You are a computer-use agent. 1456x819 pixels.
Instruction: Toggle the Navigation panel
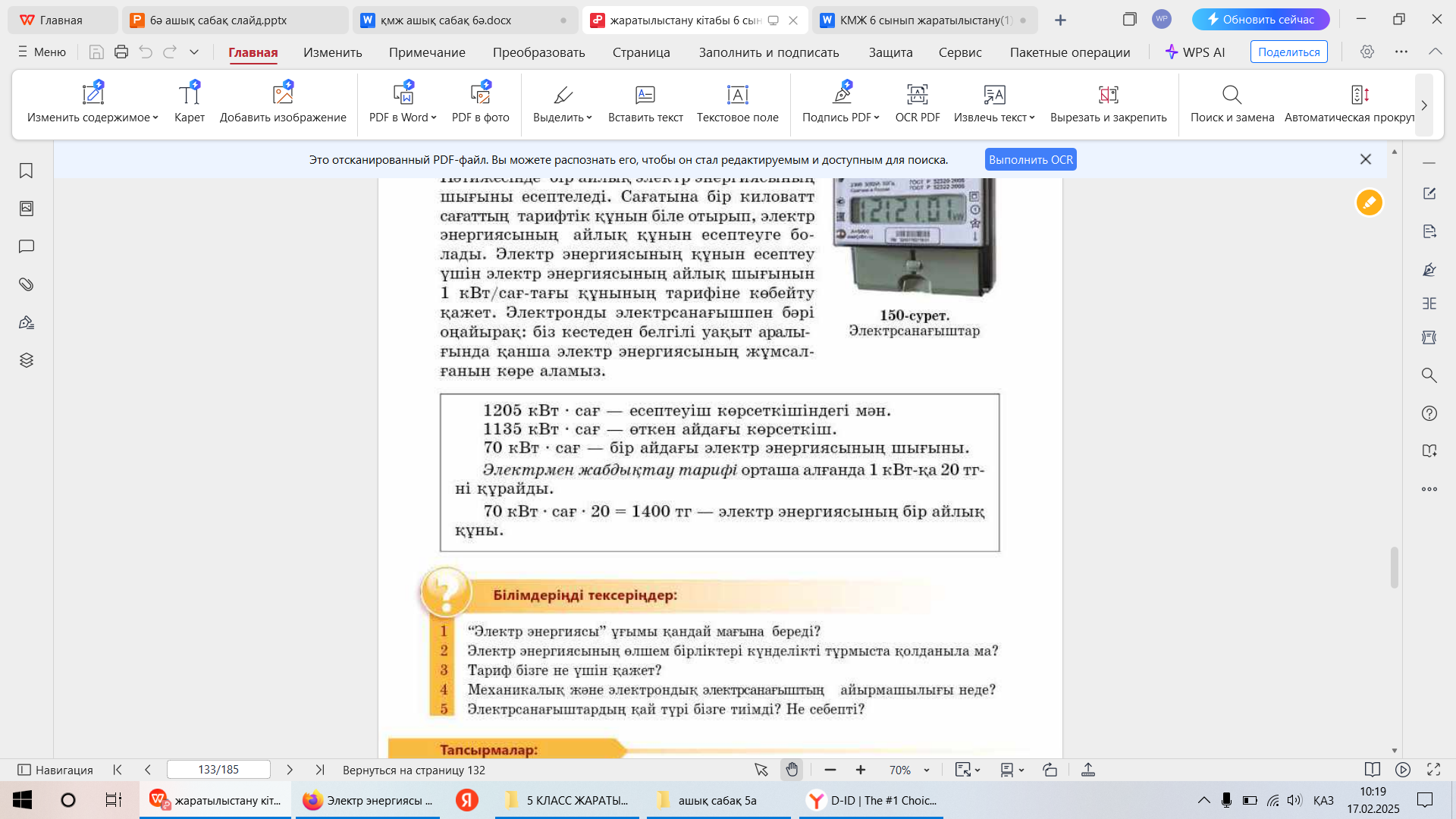pos(55,770)
